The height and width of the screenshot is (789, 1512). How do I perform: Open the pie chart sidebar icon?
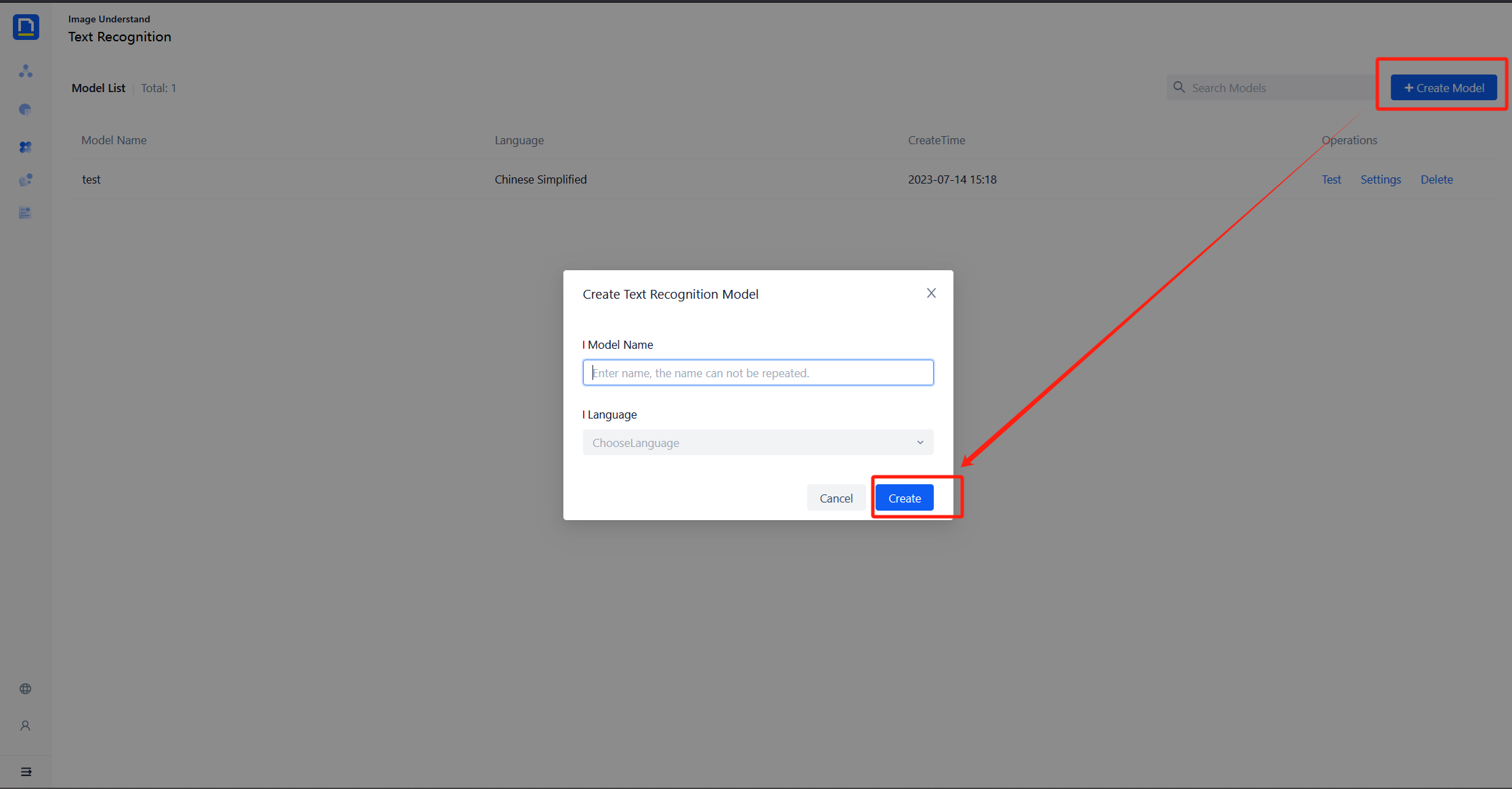click(x=26, y=109)
